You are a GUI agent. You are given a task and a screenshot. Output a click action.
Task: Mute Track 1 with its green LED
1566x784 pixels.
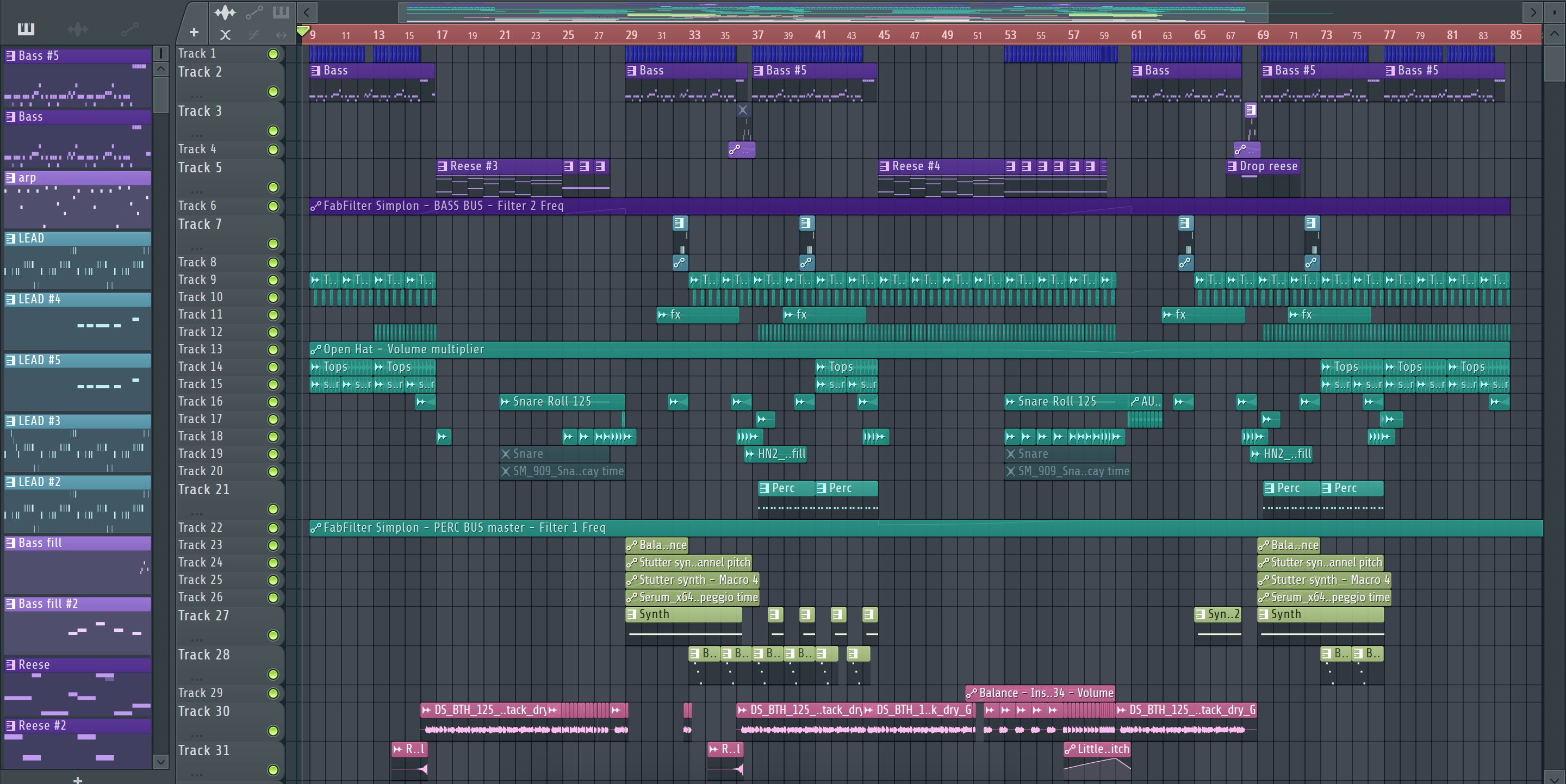pos(274,54)
